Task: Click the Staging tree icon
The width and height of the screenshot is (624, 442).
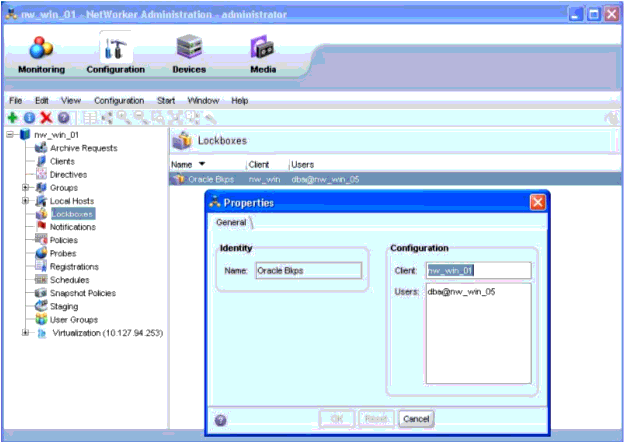Action: [x=41, y=306]
